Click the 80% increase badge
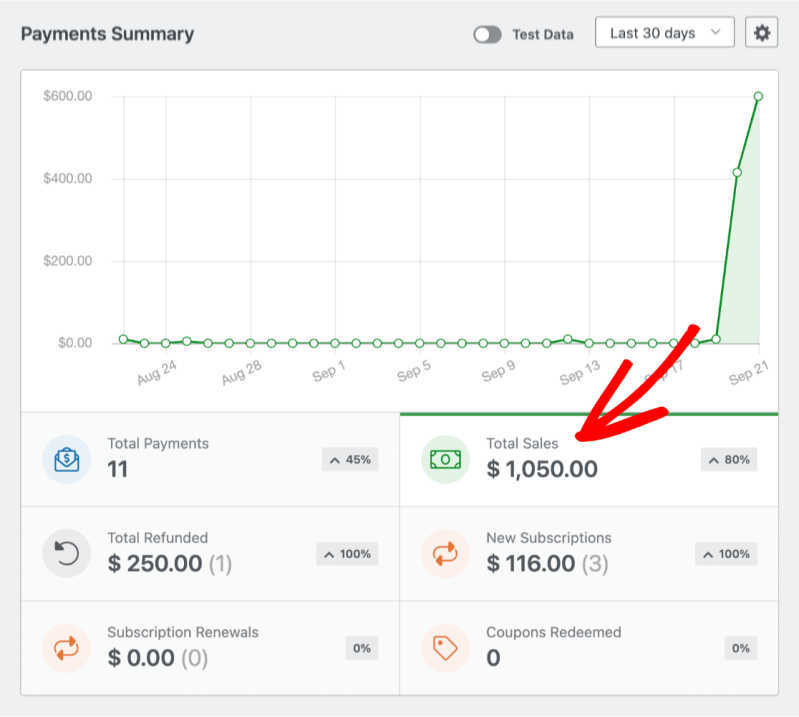This screenshot has height=717, width=799. click(x=729, y=460)
